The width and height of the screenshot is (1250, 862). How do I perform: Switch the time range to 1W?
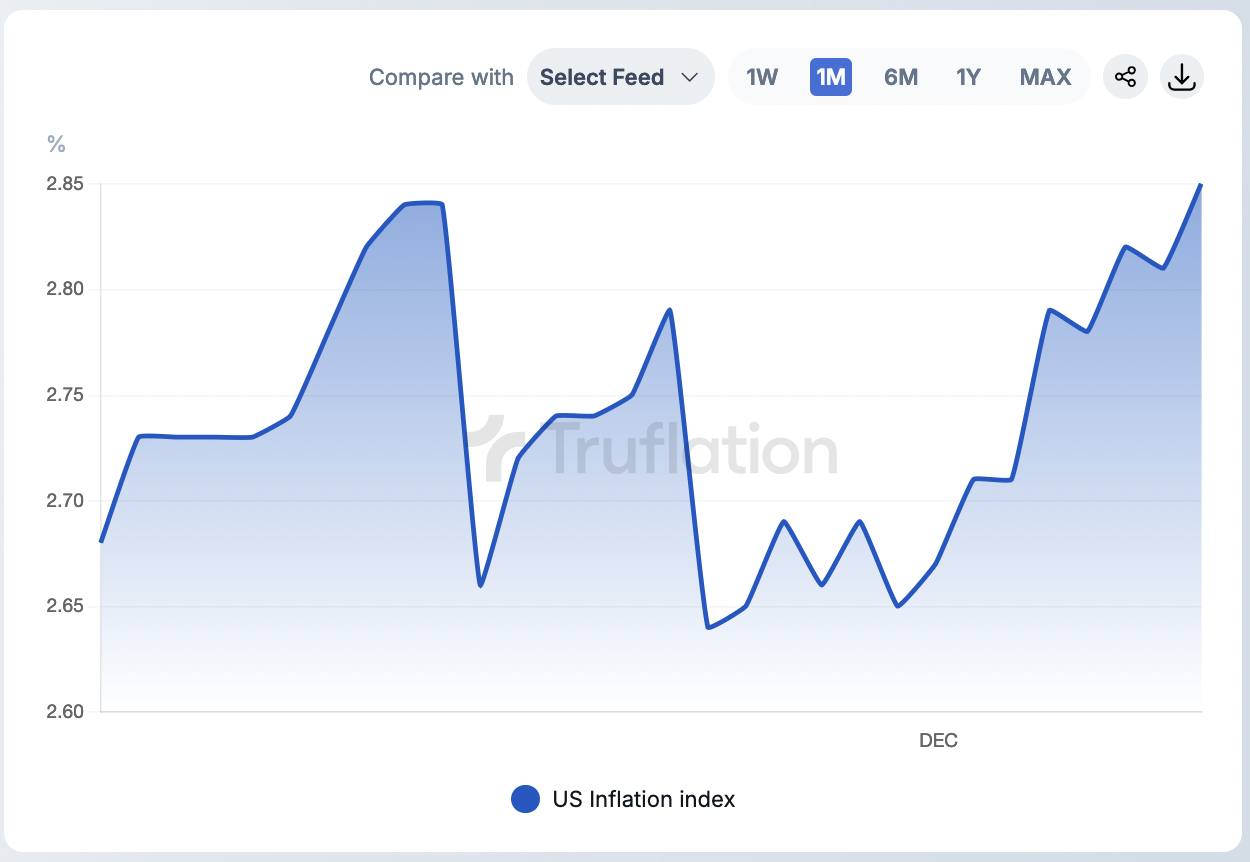(x=762, y=77)
